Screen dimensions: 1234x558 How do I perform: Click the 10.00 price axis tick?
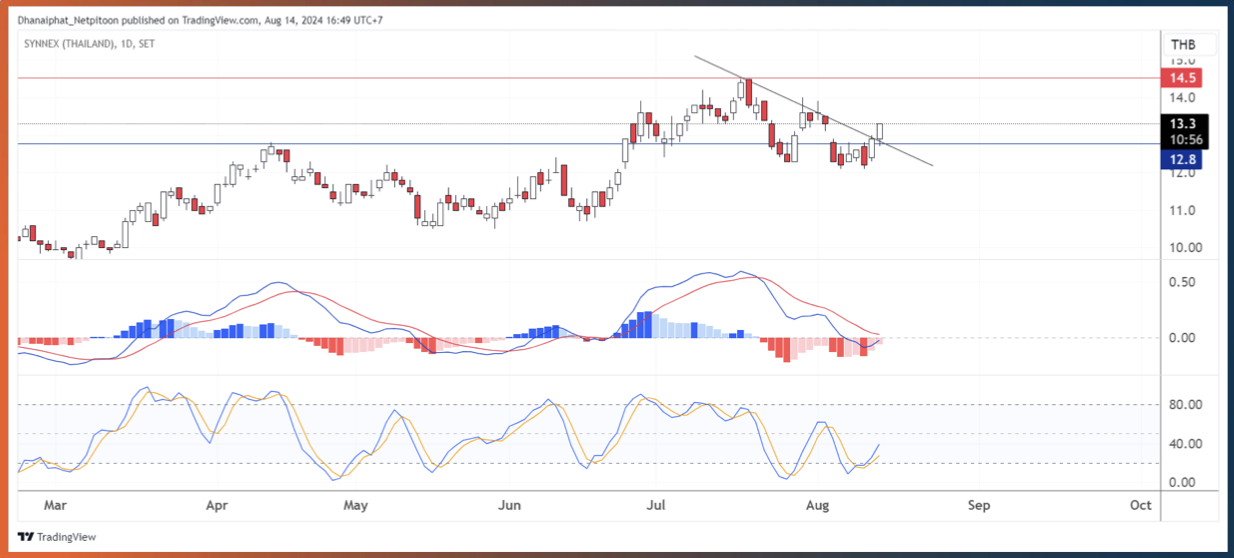pos(1185,248)
